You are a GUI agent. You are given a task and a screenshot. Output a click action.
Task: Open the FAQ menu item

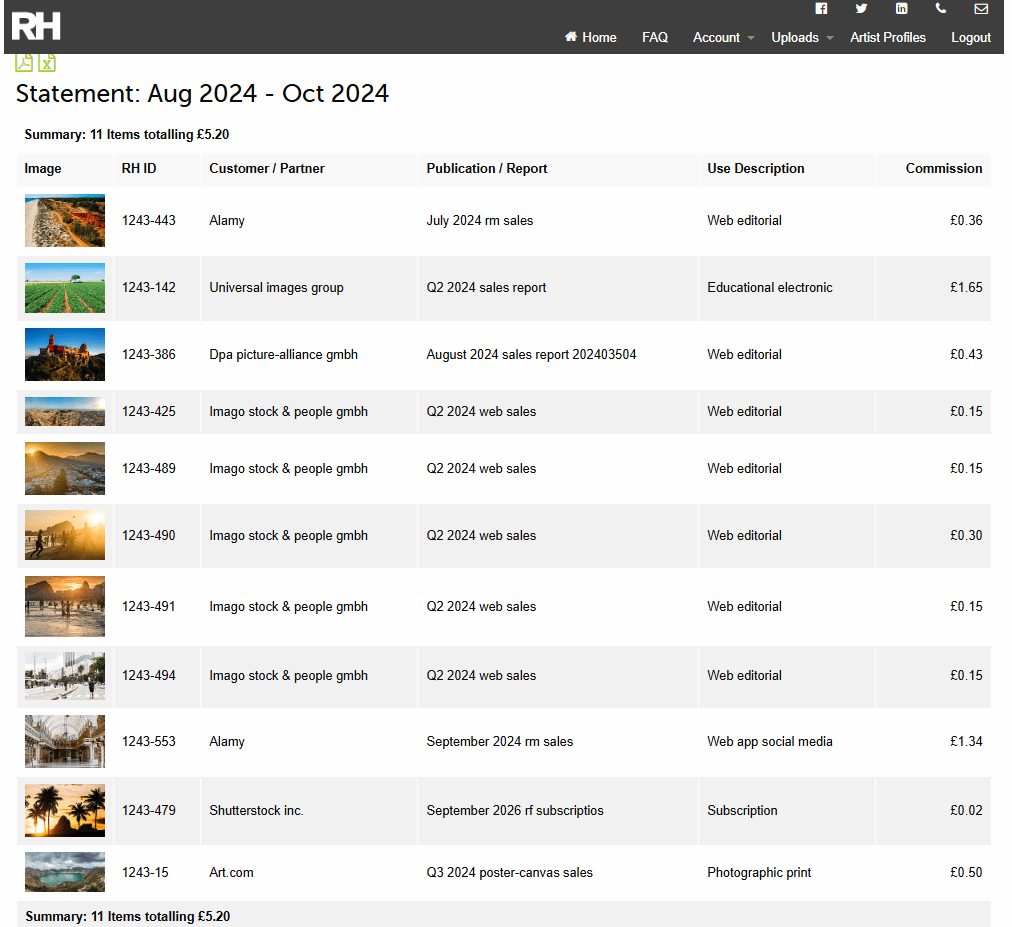(x=655, y=38)
